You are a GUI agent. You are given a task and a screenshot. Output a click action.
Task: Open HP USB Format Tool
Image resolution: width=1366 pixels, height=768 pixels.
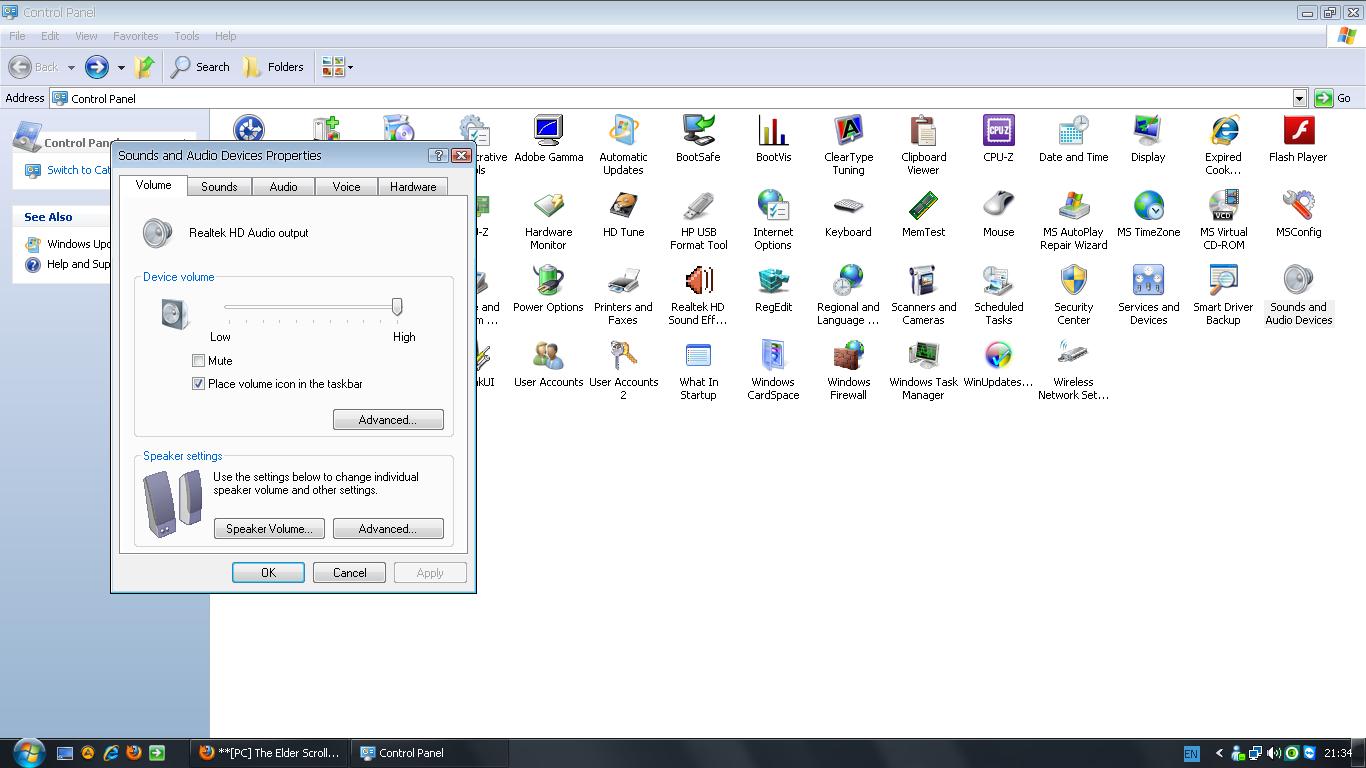tap(698, 220)
